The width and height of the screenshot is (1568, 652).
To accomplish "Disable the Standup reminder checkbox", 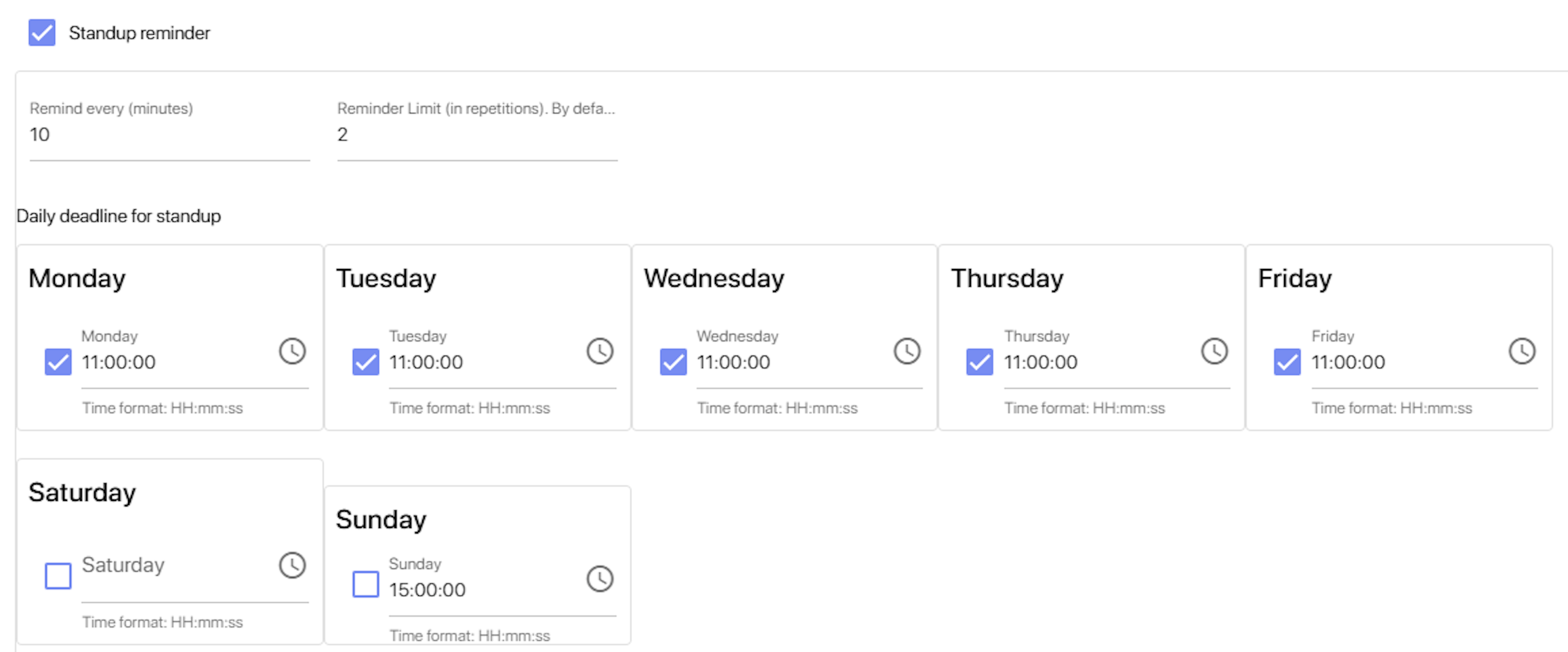I will (42, 33).
